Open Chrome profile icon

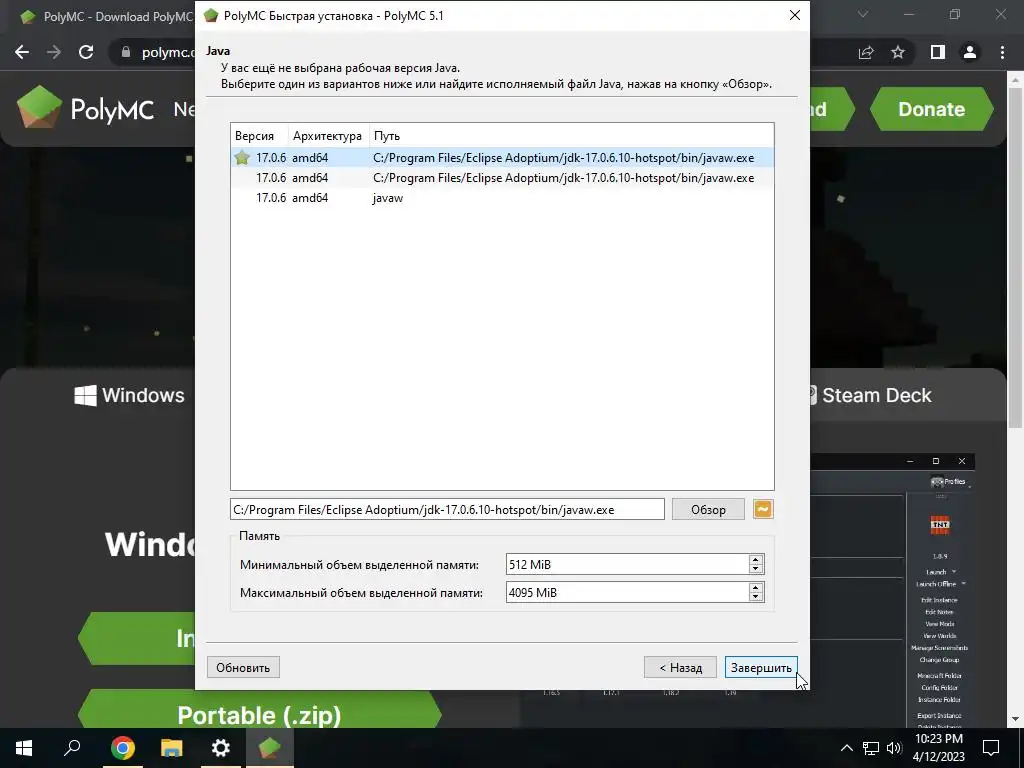click(x=970, y=52)
